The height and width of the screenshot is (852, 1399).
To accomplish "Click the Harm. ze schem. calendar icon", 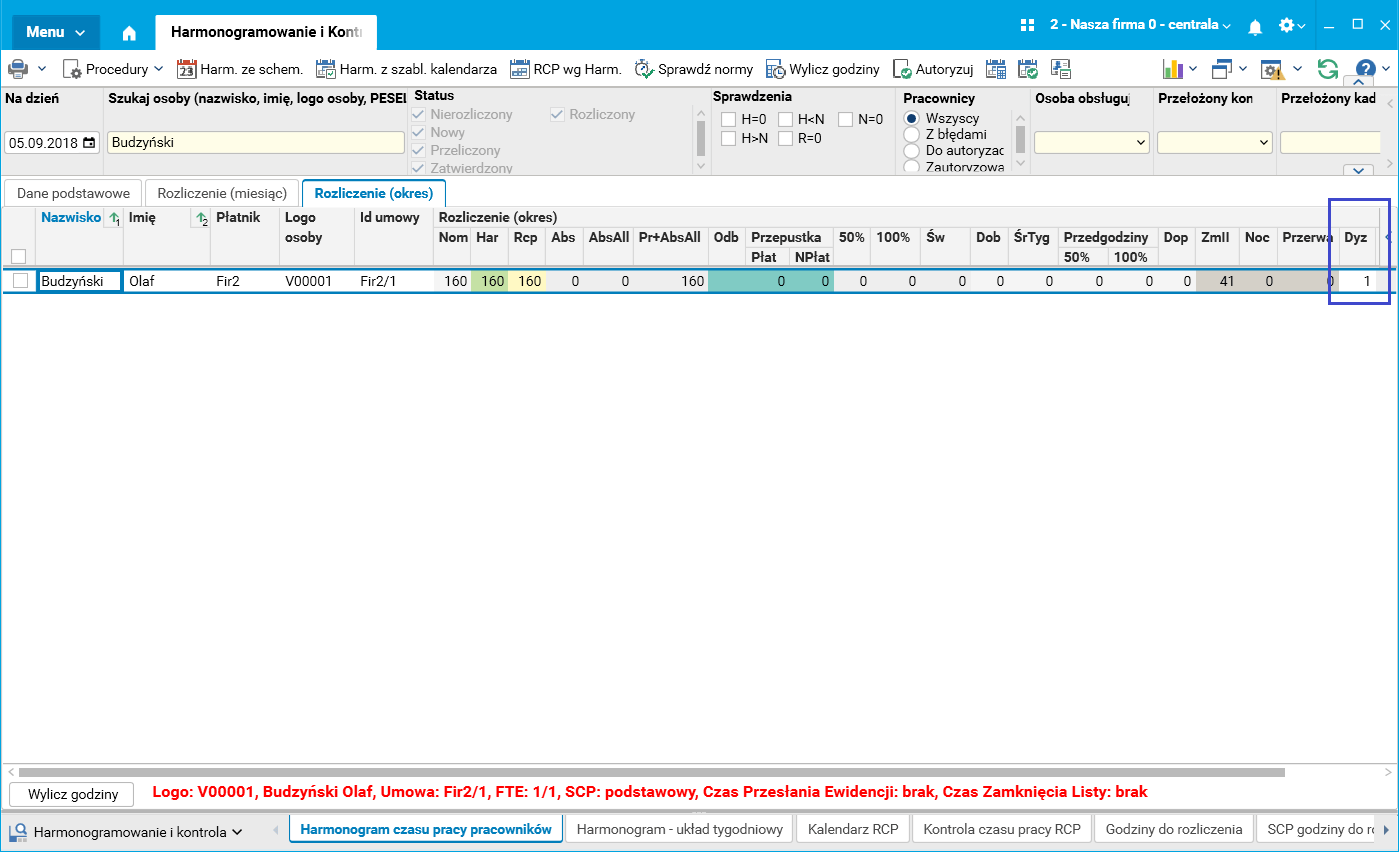I will [x=186, y=69].
